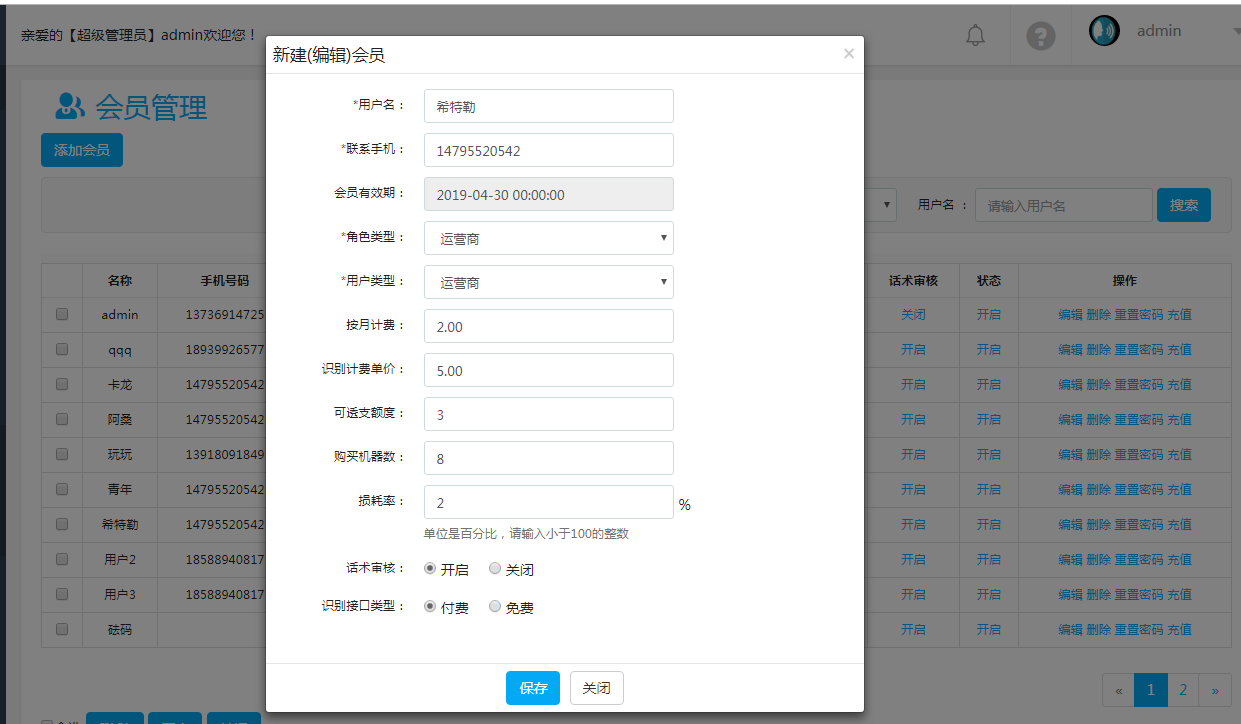Expand the 用户类型 dropdown

[548, 282]
